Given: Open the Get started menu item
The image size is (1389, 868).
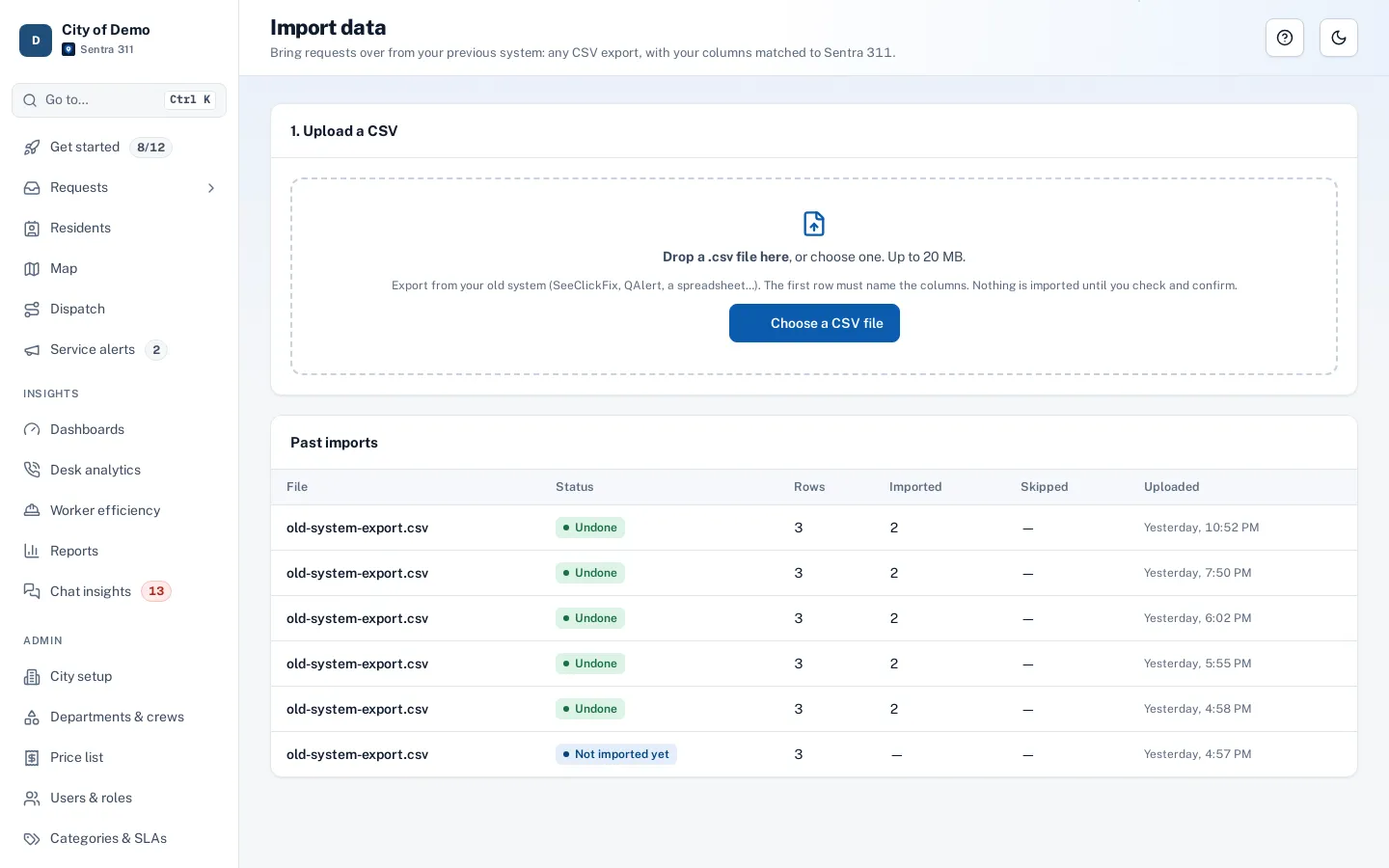Looking at the screenshot, I should click(119, 148).
